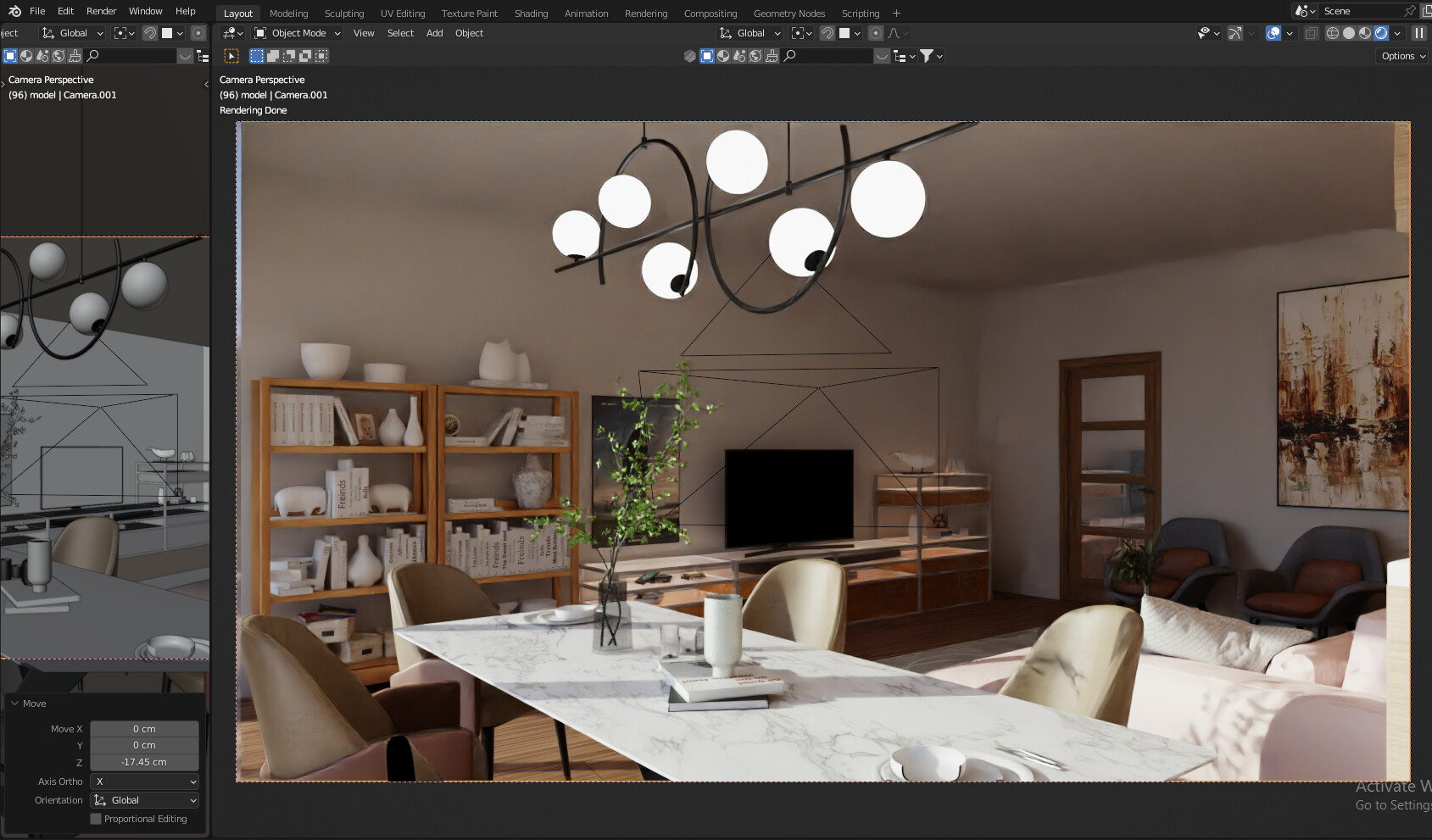Toggle snapping with the magnet icon
Viewport: 1432px width, 840px height.
tap(828, 32)
